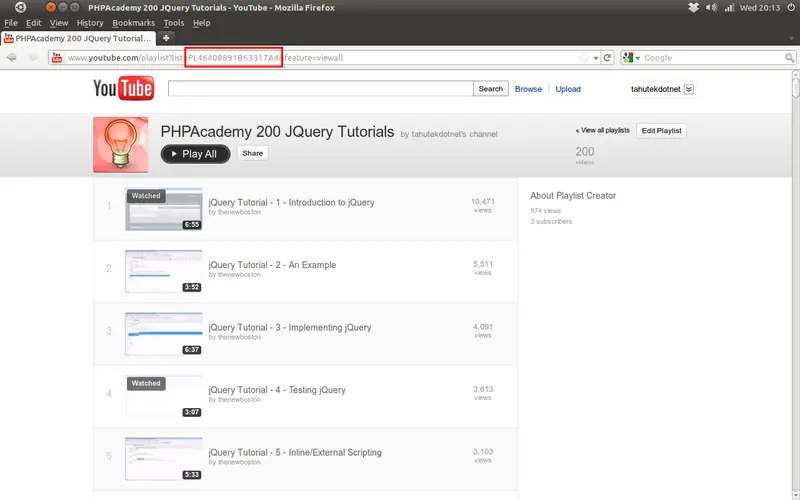The width and height of the screenshot is (800, 500).
Task: Click the Play All button
Action: click(195, 154)
